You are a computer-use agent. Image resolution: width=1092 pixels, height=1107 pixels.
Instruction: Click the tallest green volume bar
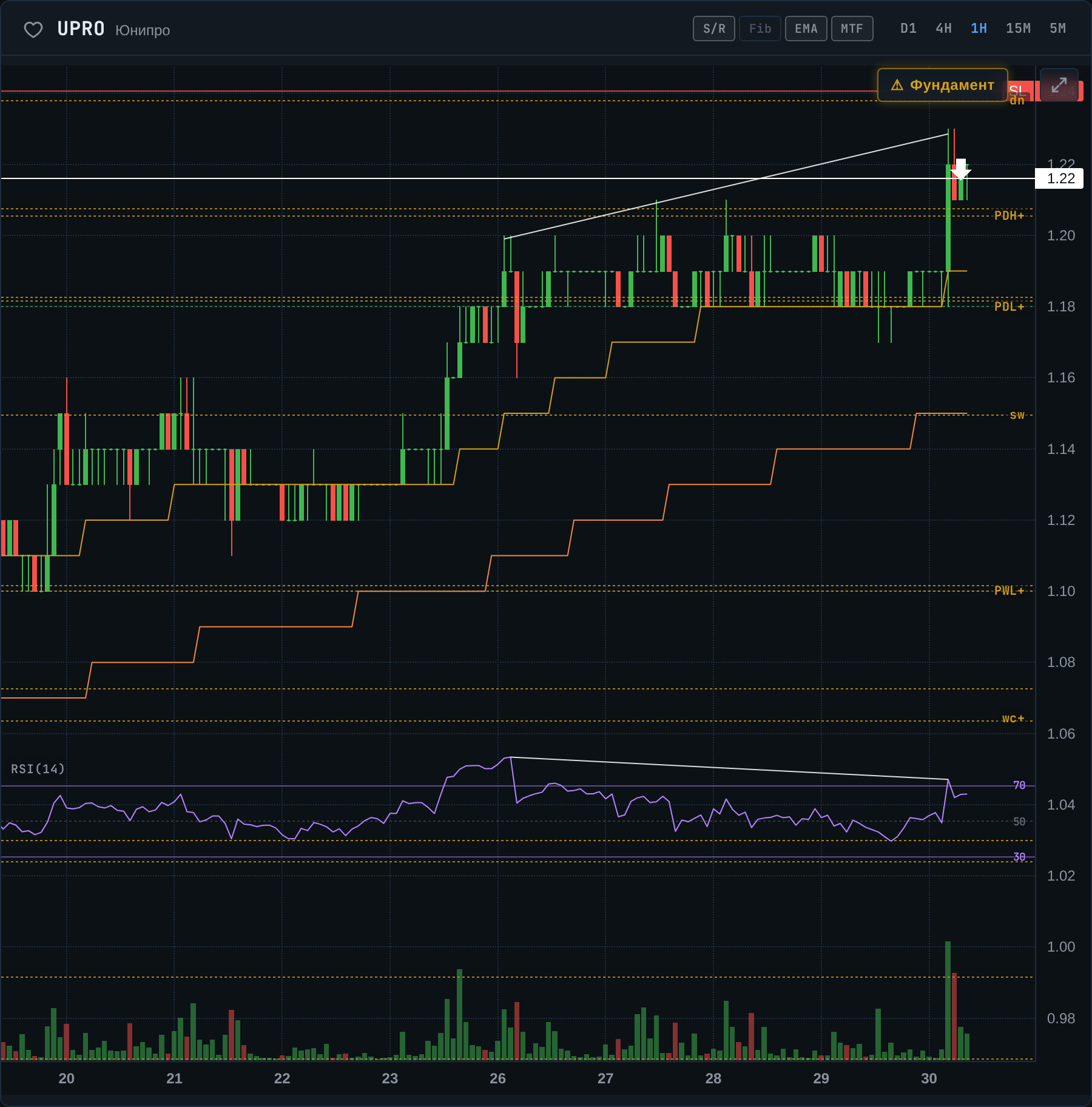coord(948,1000)
